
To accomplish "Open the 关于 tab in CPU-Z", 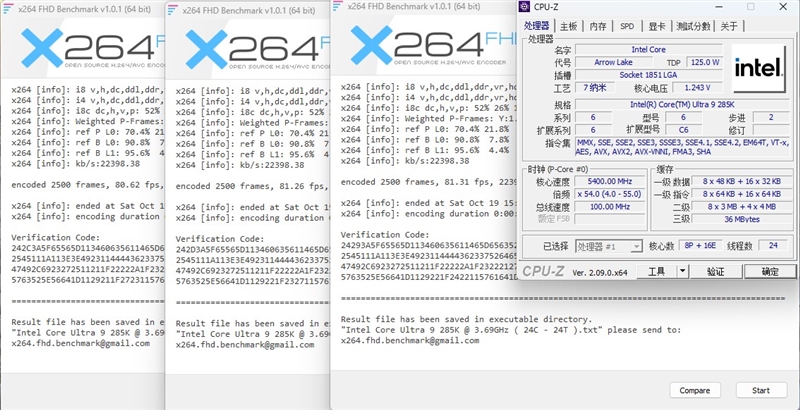I will click(729, 27).
